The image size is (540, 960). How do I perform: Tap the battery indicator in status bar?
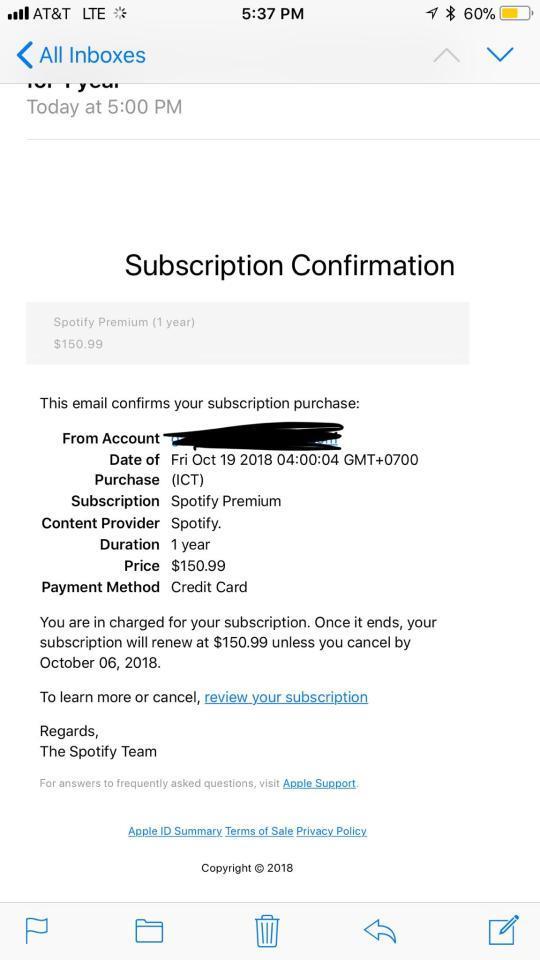point(512,13)
